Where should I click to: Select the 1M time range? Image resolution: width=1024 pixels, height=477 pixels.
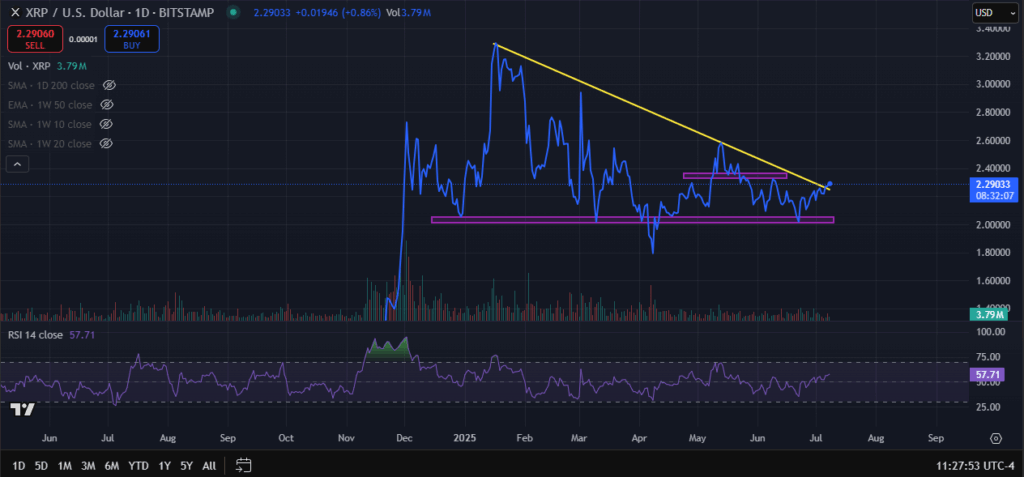(x=64, y=466)
